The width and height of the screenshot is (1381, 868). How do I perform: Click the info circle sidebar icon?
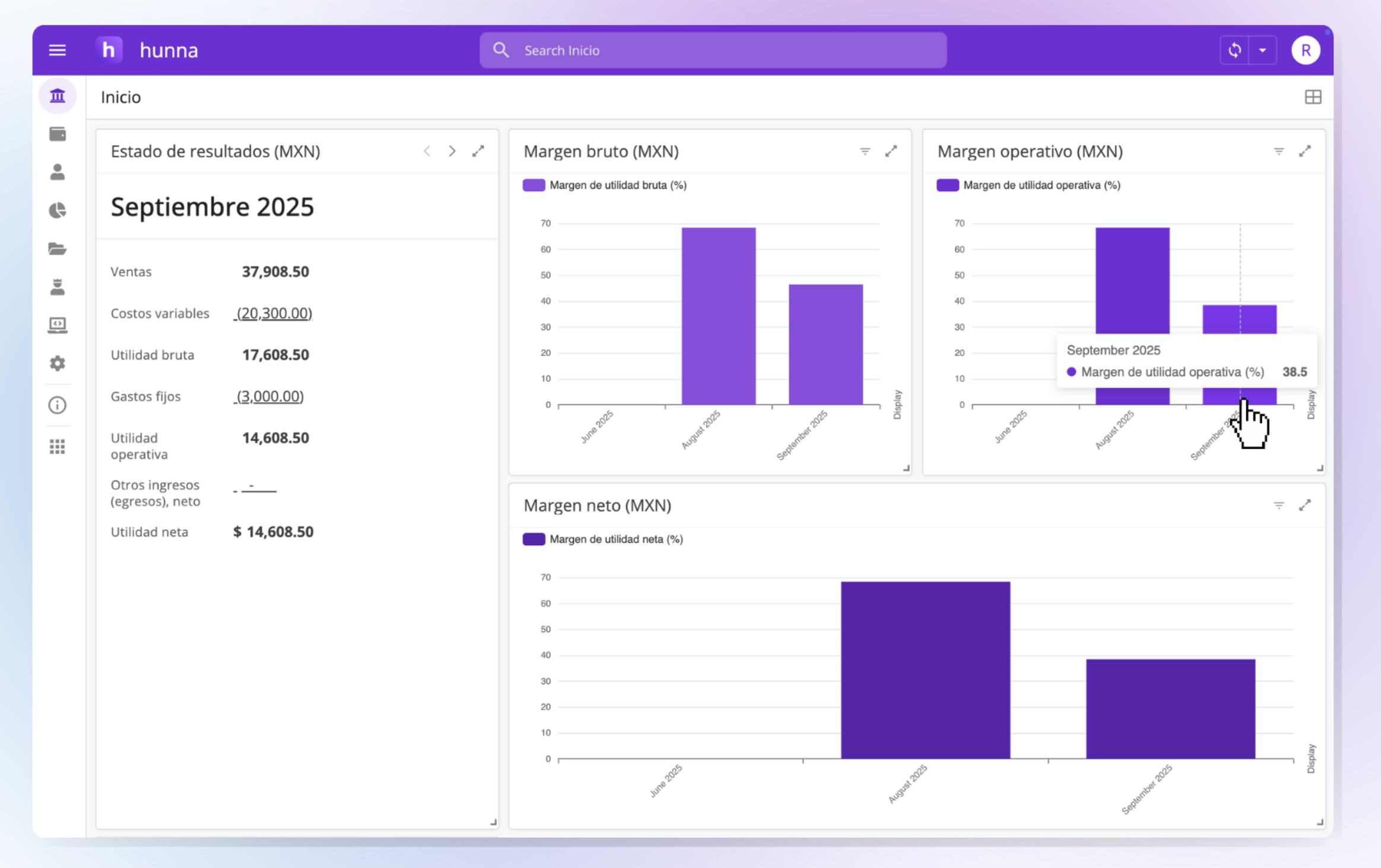coord(58,405)
